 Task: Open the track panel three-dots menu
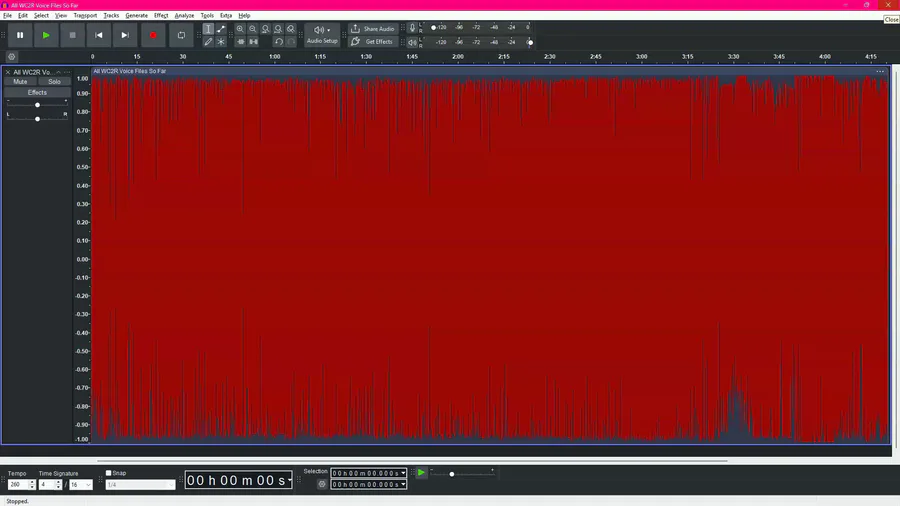tap(67, 72)
